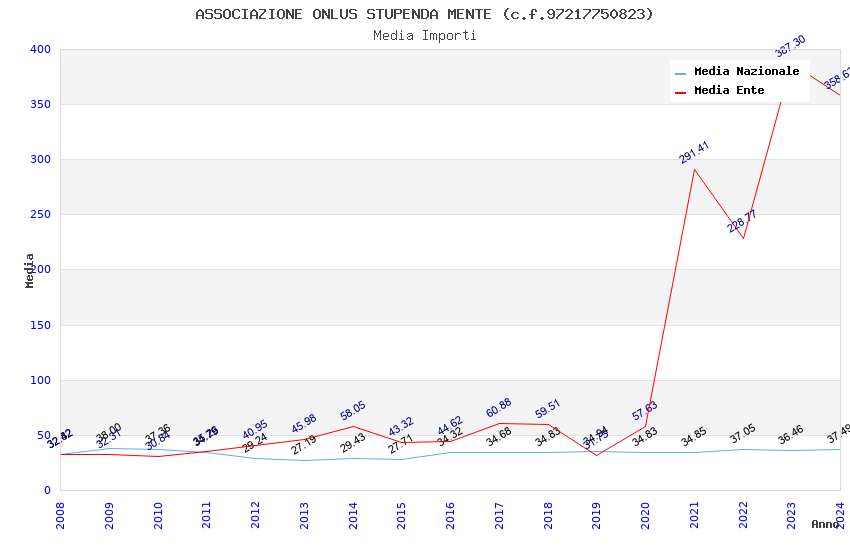Click the 58.05 data label
850x550 pixels.
pyautogui.click(x=353, y=410)
